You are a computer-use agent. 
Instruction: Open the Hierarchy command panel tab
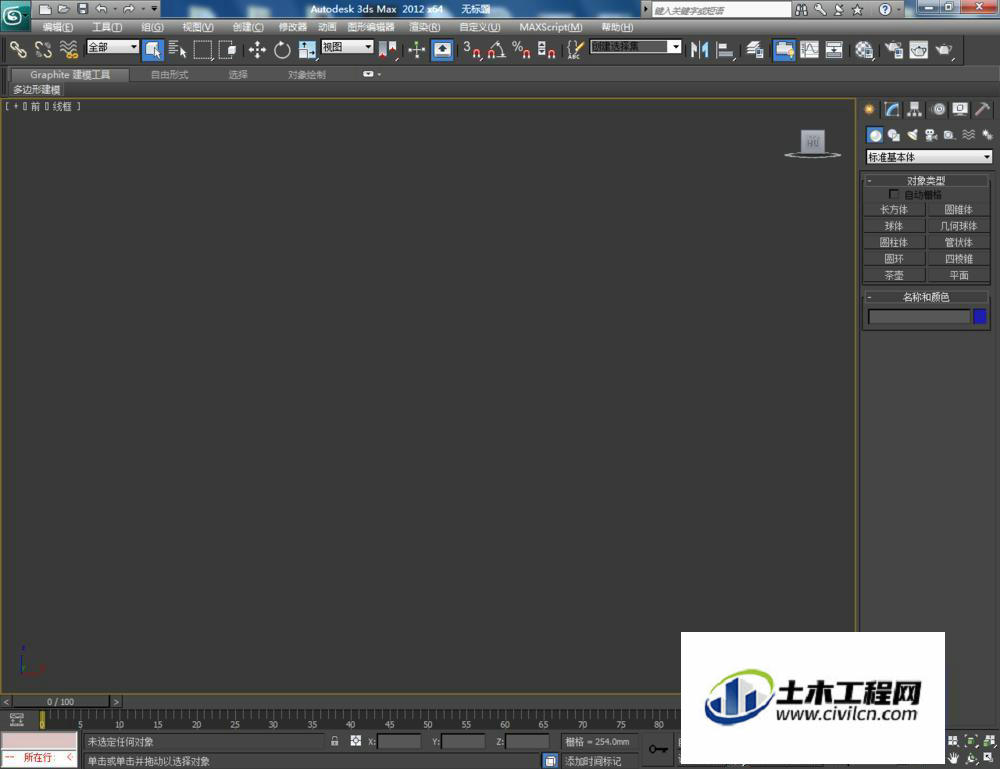coord(915,110)
